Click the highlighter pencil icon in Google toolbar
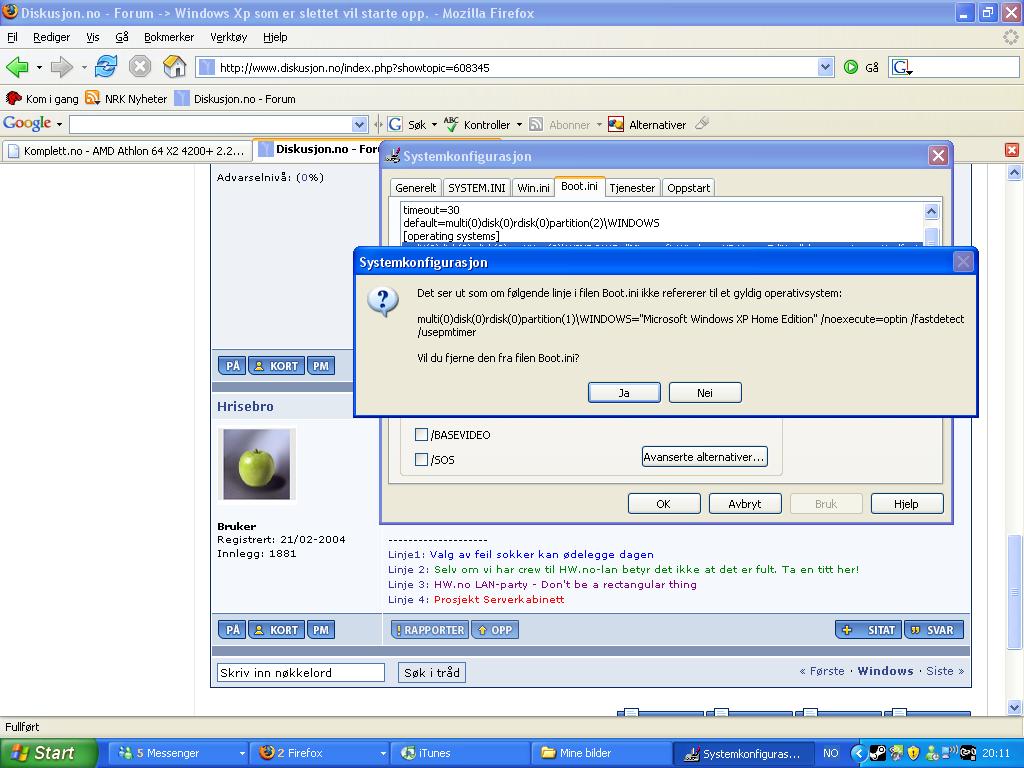 (x=703, y=123)
